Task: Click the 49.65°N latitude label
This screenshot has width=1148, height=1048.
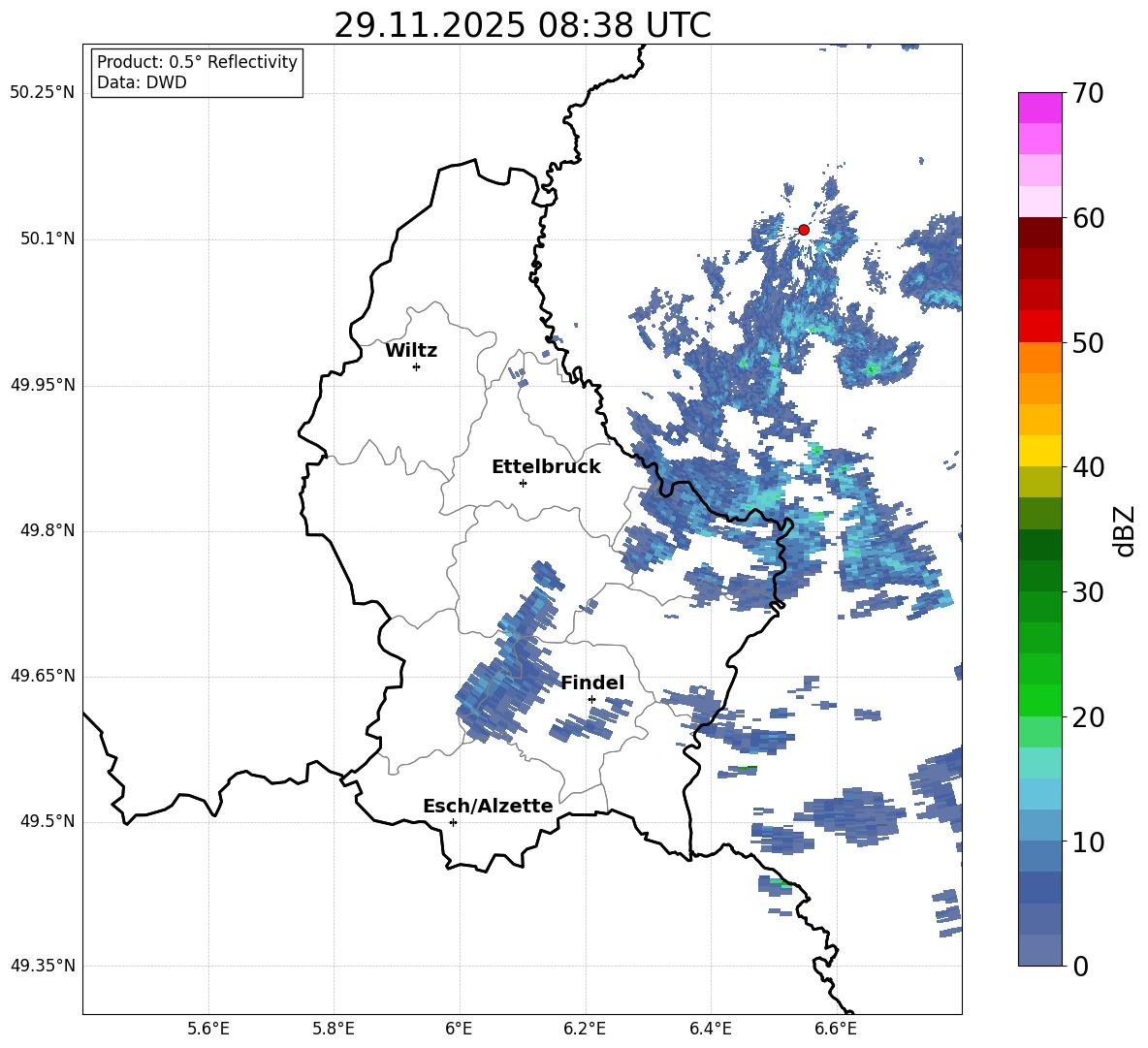Action: click(43, 676)
